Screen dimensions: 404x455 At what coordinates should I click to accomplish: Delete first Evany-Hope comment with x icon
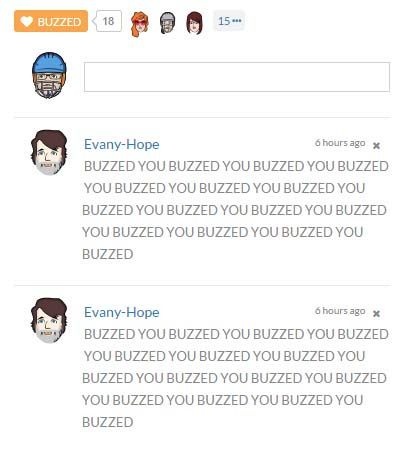376,146
